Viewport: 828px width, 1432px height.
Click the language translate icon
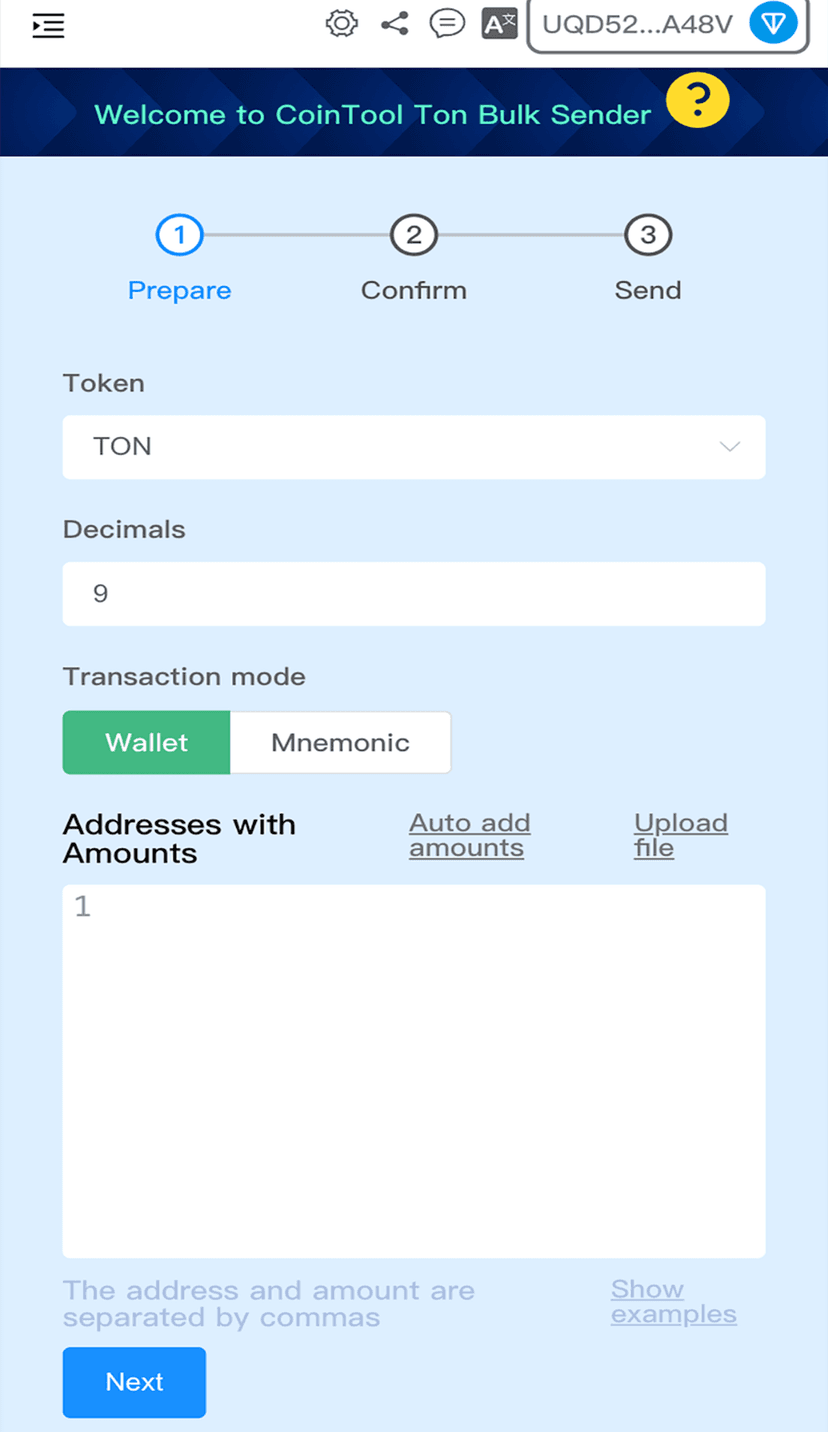click(x=499, y=24)
